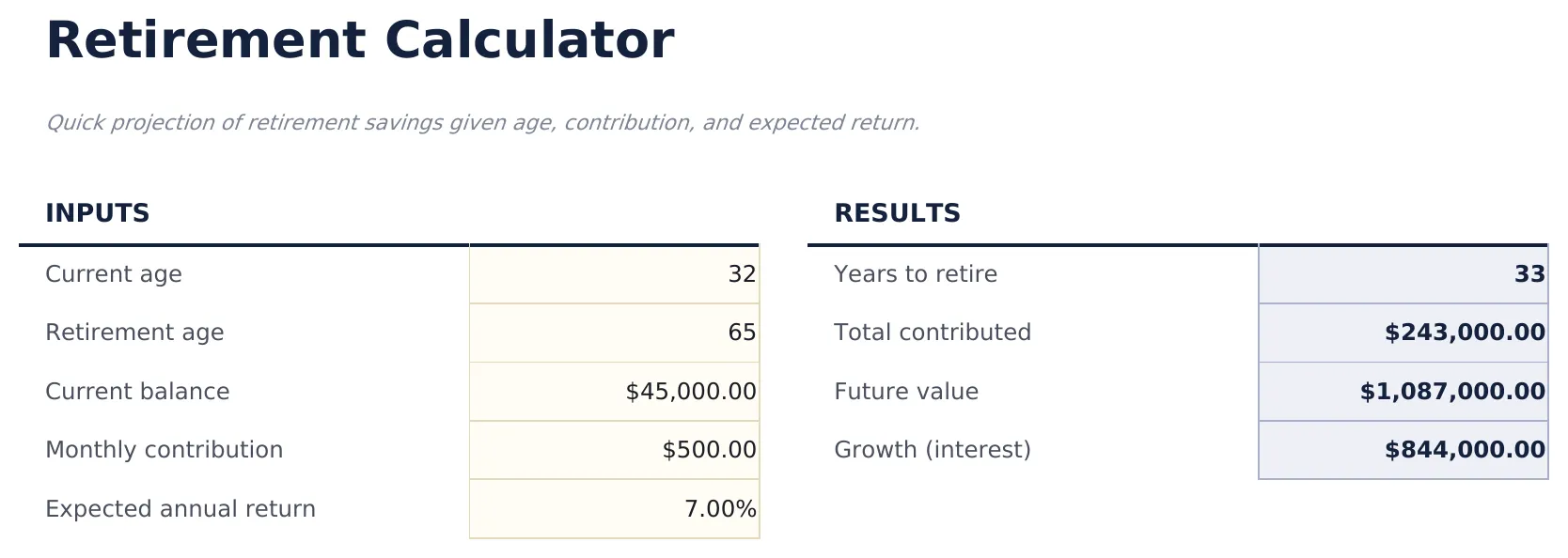Screen dimensions: 1568x558
Task: Click the Retirement age label text
Action: coord(134,333)
